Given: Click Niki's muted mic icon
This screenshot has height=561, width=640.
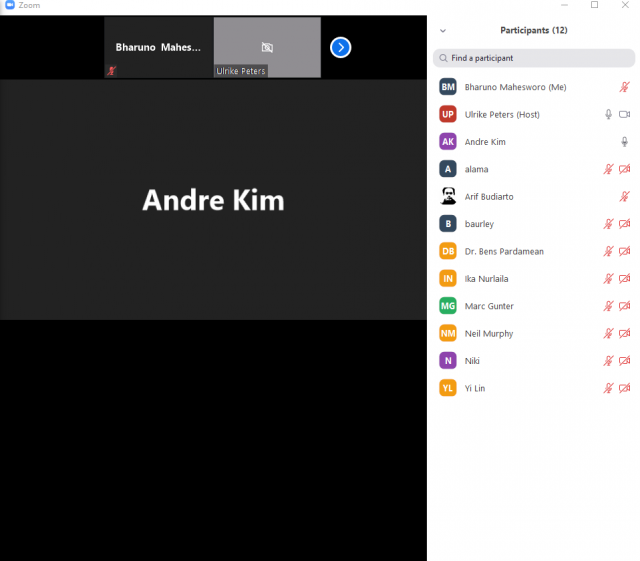Looking at the screenshot, I should coord(608,361).
